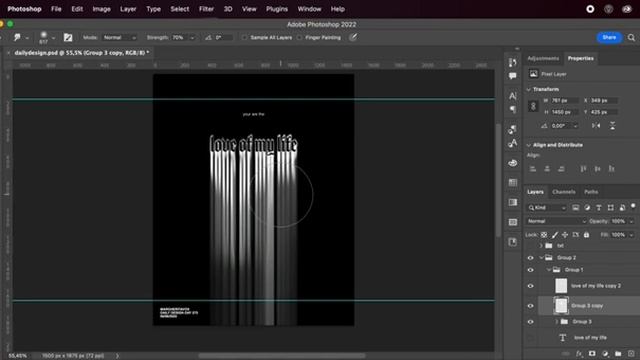Filter layers by adjustment layer icon
The height and width of the screenshot is (360, 640).
[x=587, y=208]
